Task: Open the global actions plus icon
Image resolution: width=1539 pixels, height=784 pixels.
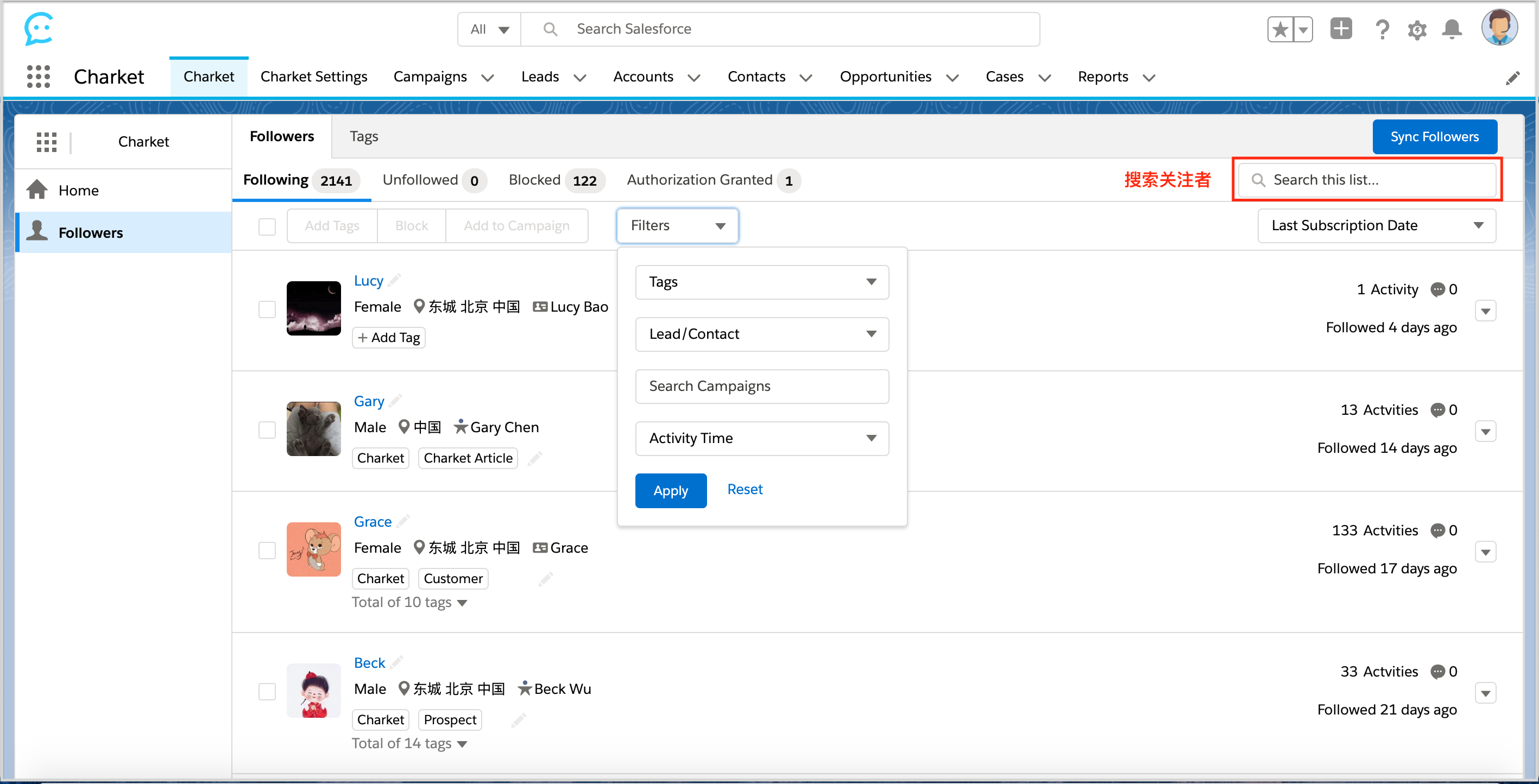Action: coord(1341,29)
